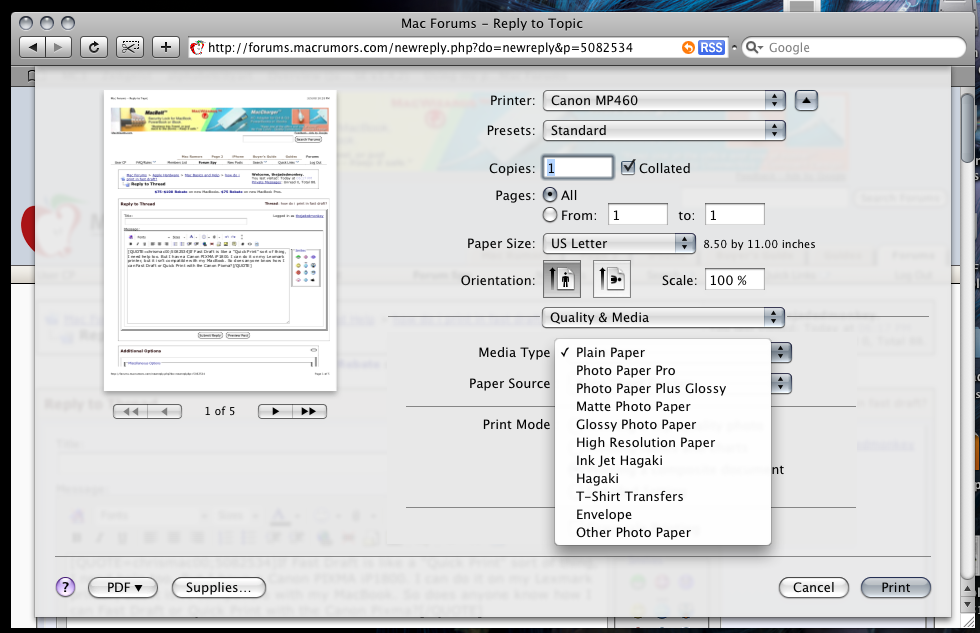The width and height of the screenshot is (980, 633).
Task: Choose T-Shirt Transfers media
Action: 662,497
